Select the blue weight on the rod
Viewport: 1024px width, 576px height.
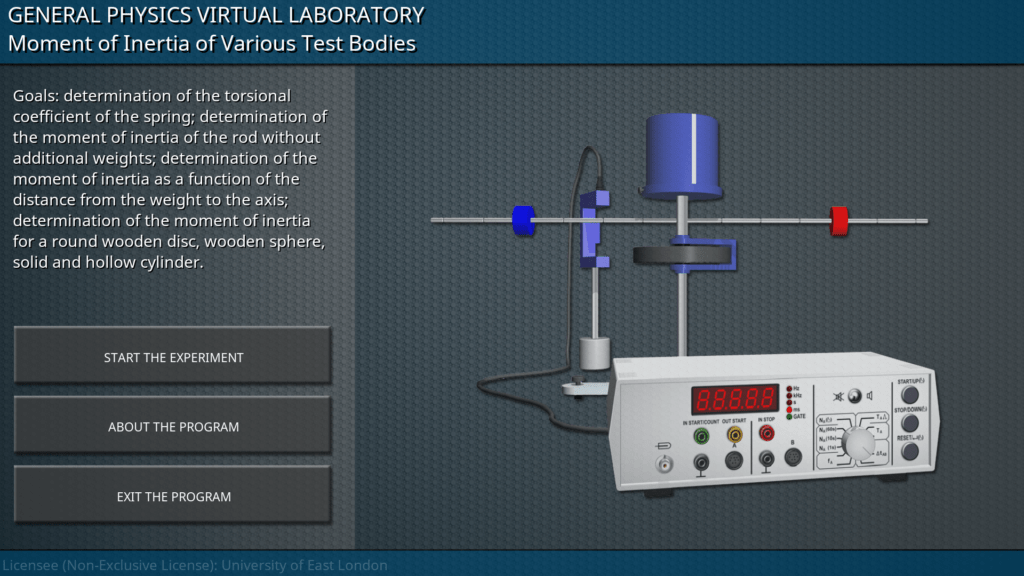tap(523, 220)
